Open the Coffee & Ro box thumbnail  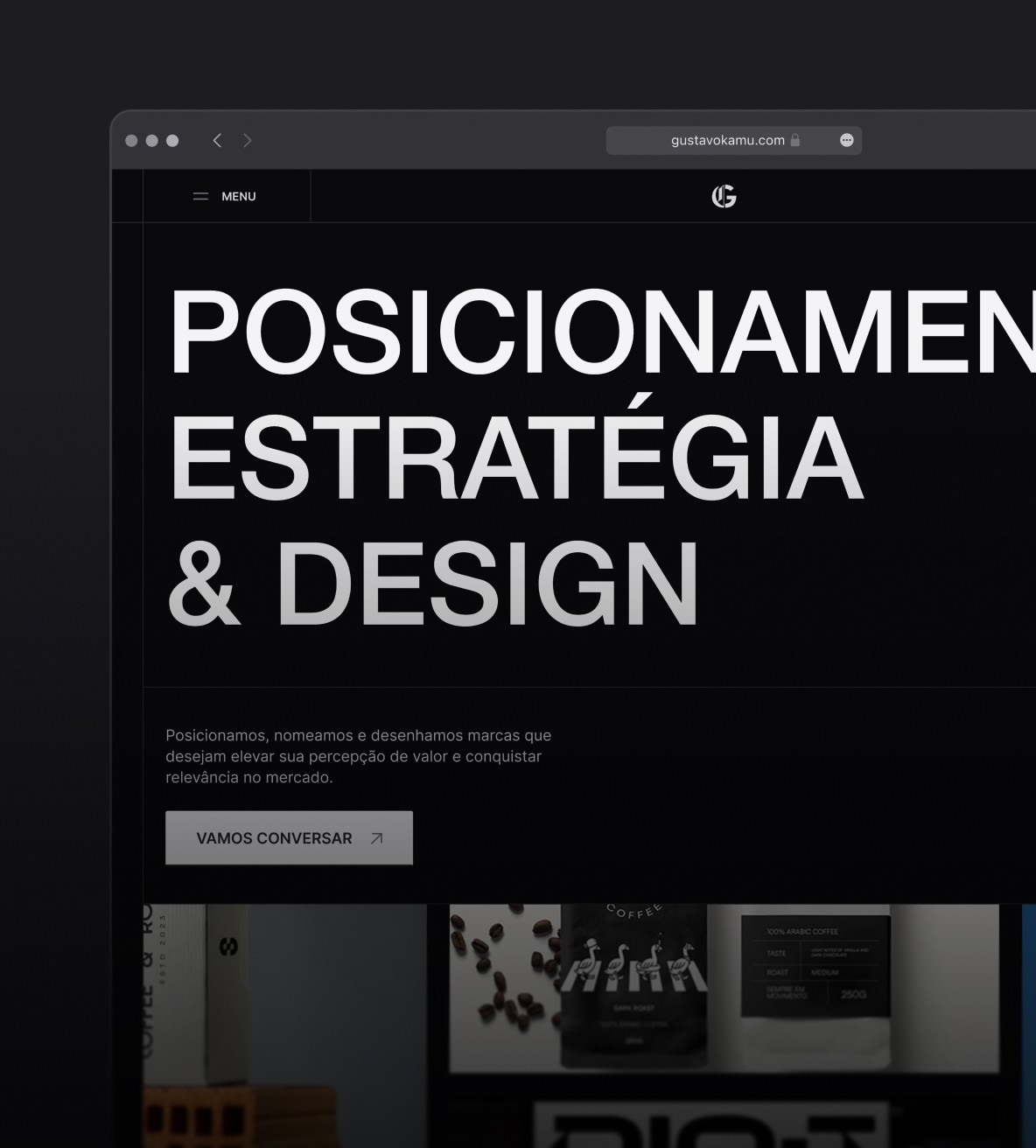(284, 1025)
